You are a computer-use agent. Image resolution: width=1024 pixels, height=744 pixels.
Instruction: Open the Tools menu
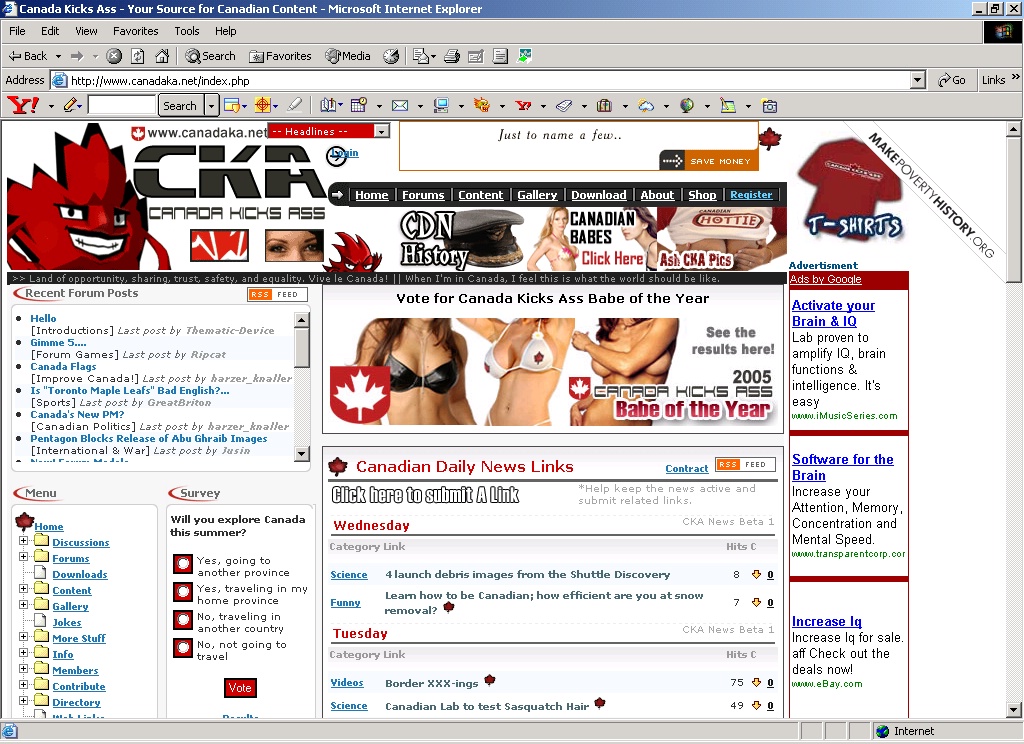tap(187, 31)
